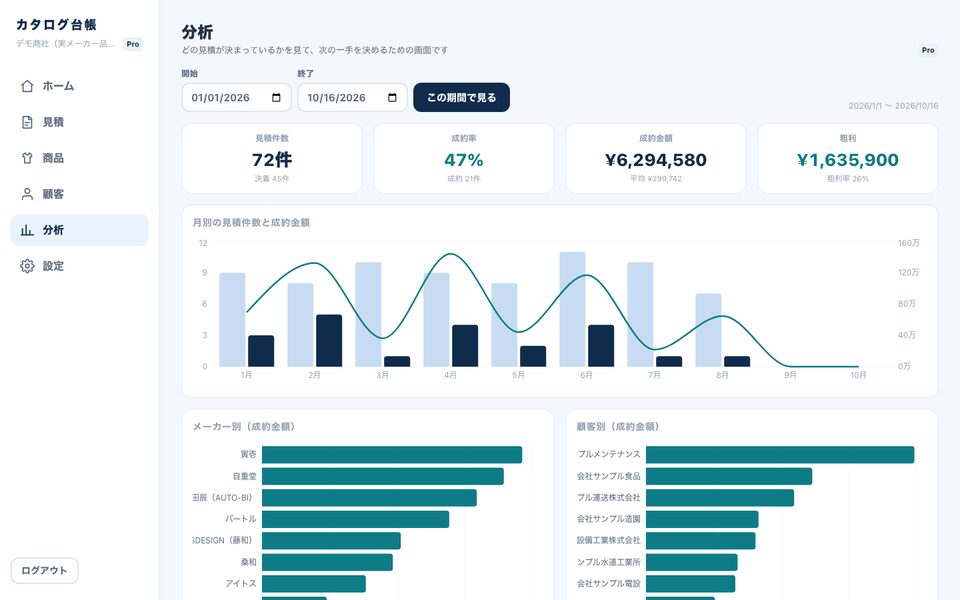This screenshot has width=960, height=600.
Task: Click the 桑和 maker bar
Action: point(327,562)
